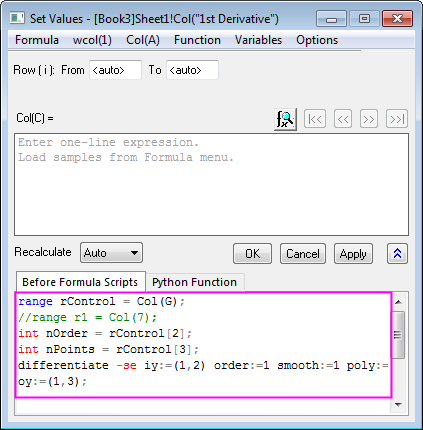This screenshot has height=430, width=423.
Task: Click the comment '//range r1 = Col(7);'
Action: tap(87, 318)
